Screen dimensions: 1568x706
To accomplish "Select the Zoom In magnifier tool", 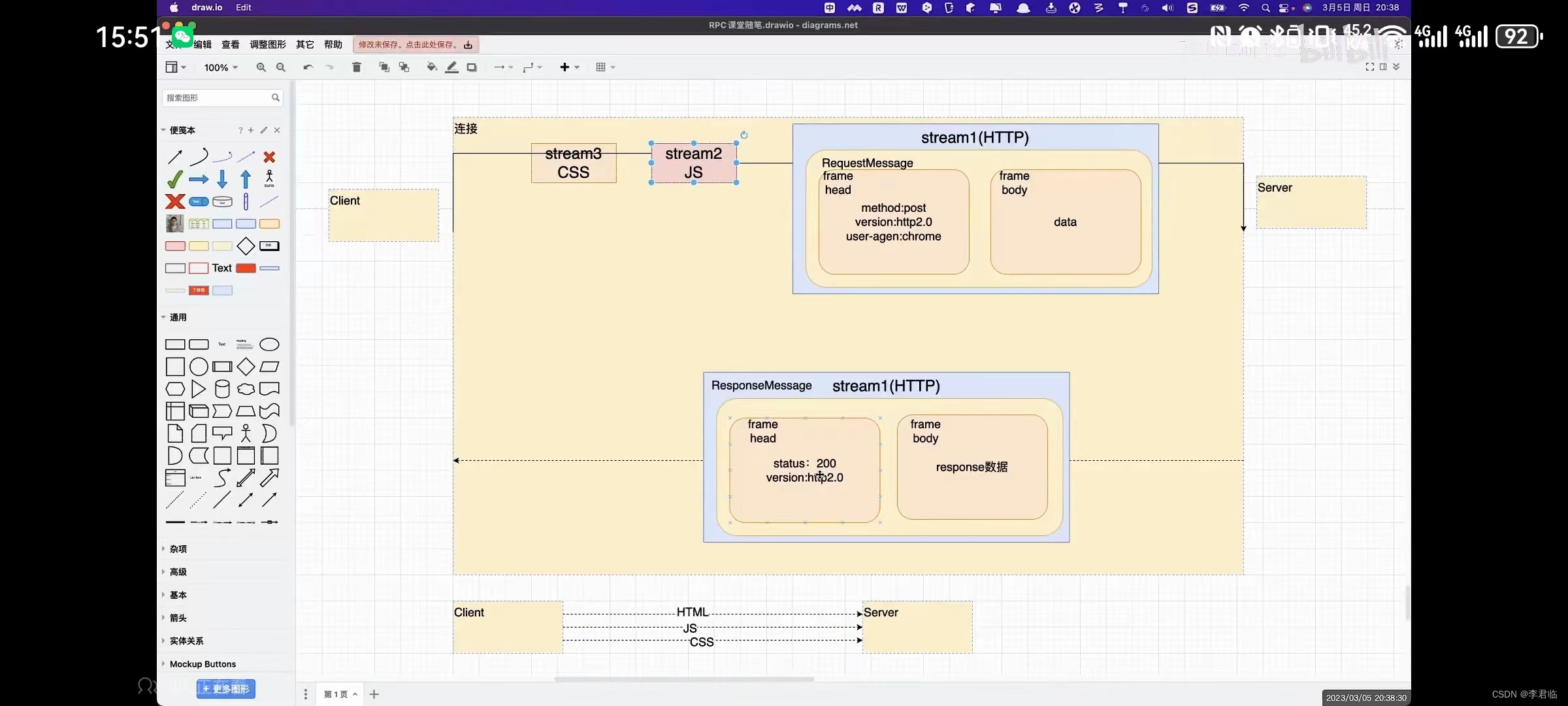I will 261,67.
